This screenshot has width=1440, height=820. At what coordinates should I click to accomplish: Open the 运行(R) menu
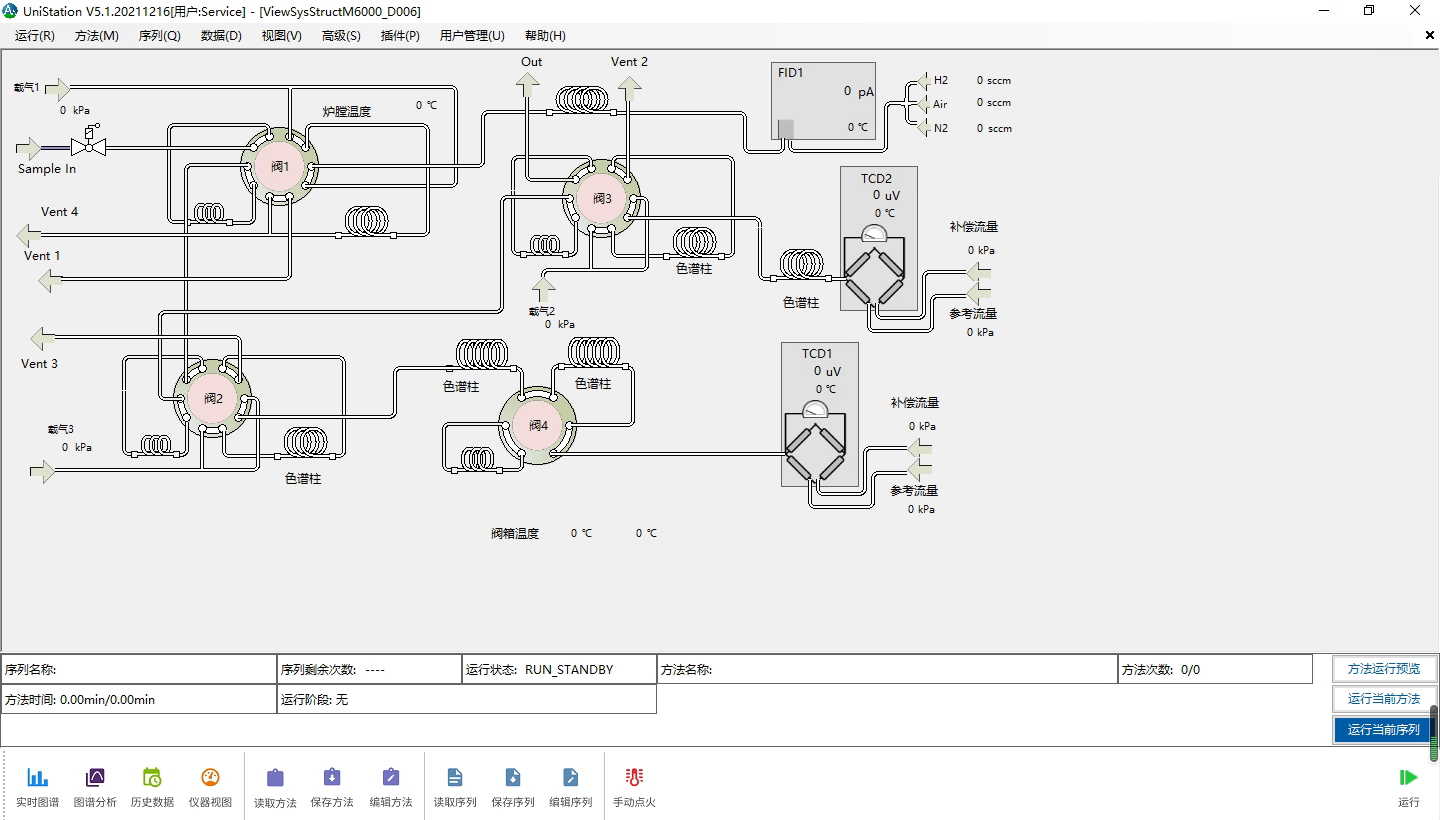[x=35, y=35]
